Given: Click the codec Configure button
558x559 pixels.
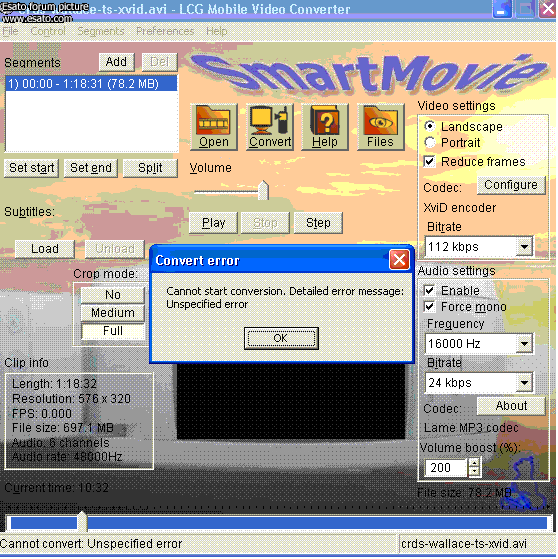Looking at the screenshot, I should pos(511,185).
